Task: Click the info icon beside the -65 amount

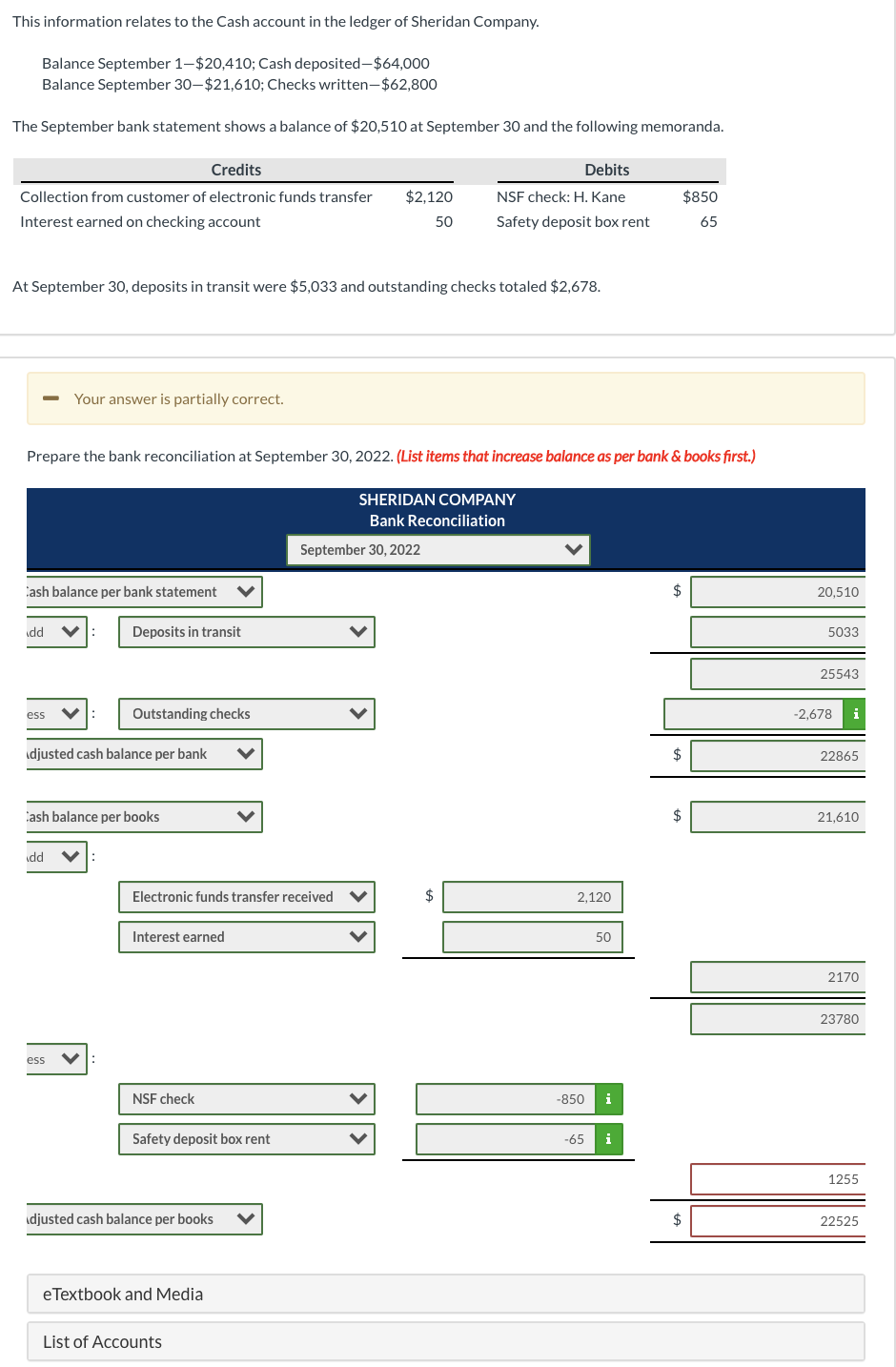Action: coord(608,1138)
